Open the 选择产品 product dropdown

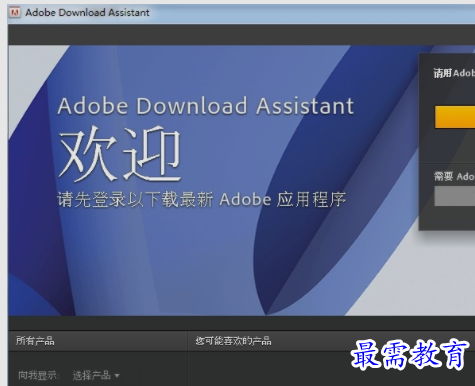[x=96, y=375]
